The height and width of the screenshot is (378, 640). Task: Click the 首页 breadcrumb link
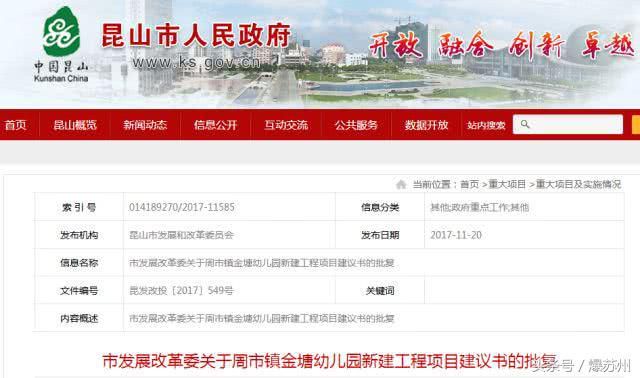470,185
